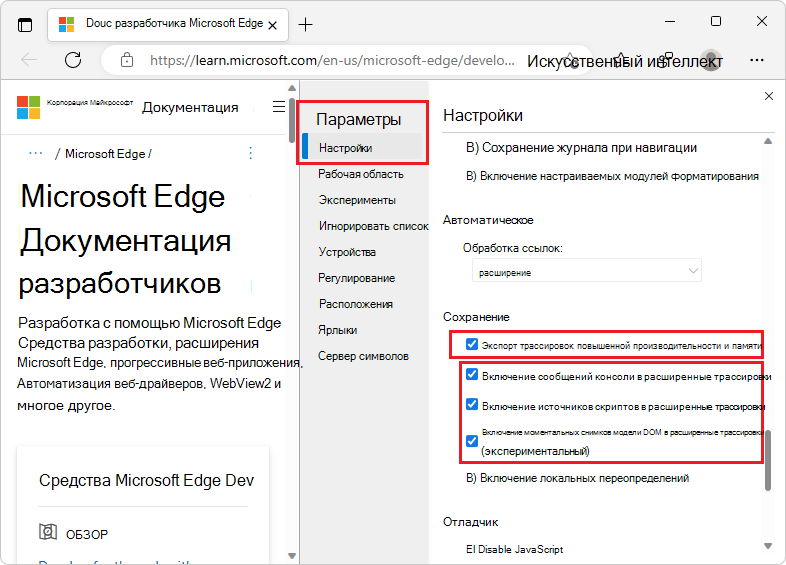
Task: Open the vertical dots more actions menu
Action: pyautogui.click(x=251, y=153)
